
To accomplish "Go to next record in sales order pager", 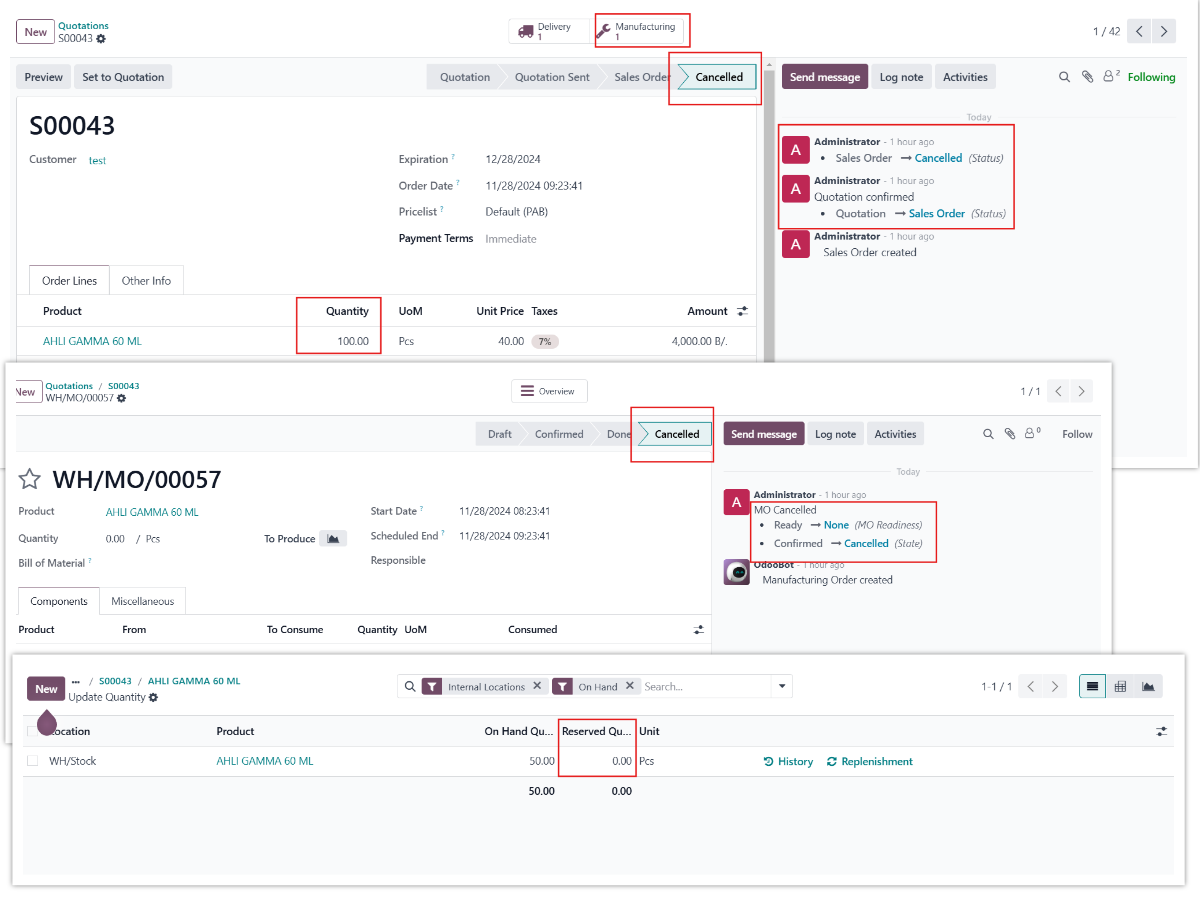I will (x=1163, y=32).
